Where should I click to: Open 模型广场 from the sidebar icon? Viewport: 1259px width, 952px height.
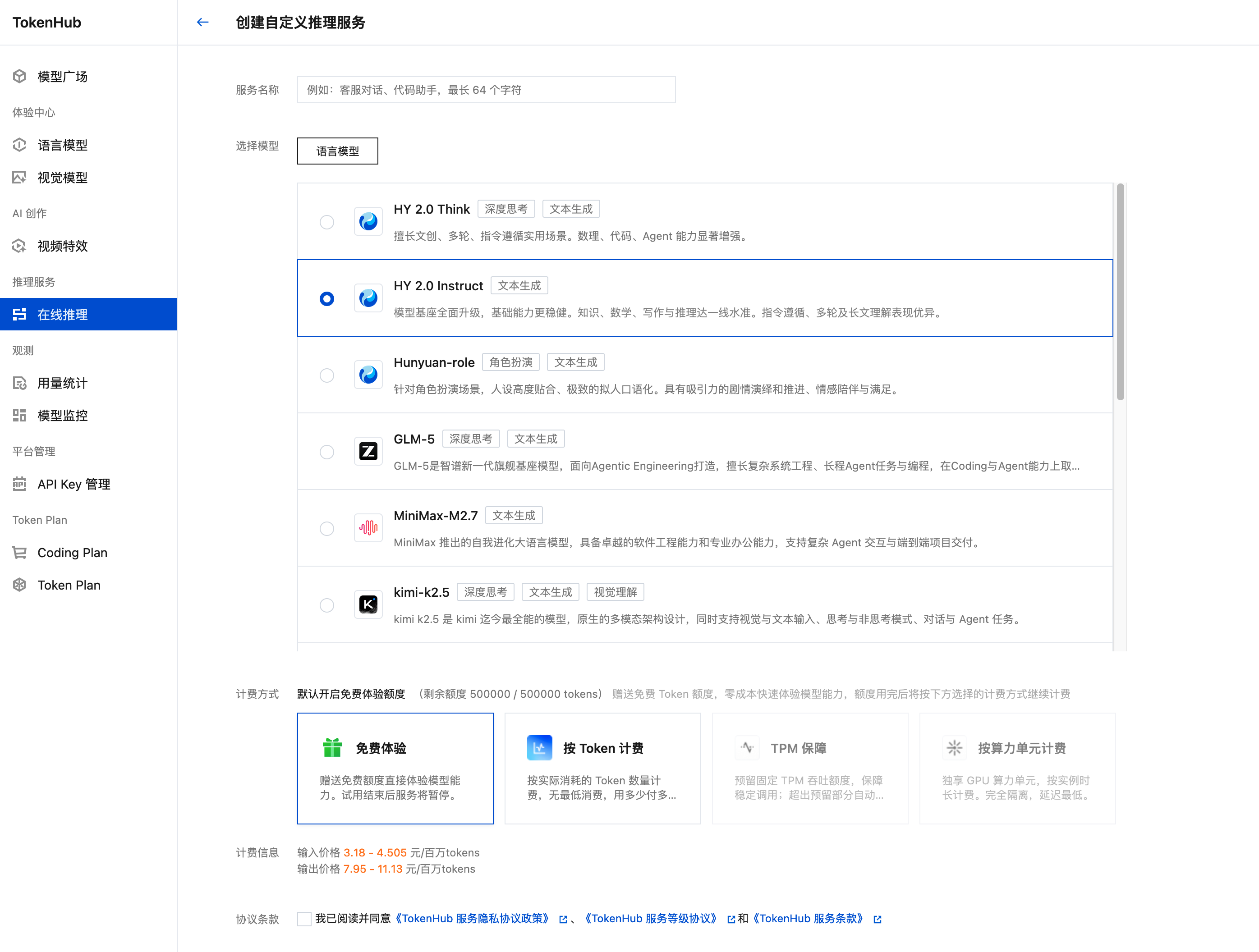pos(20,76)
